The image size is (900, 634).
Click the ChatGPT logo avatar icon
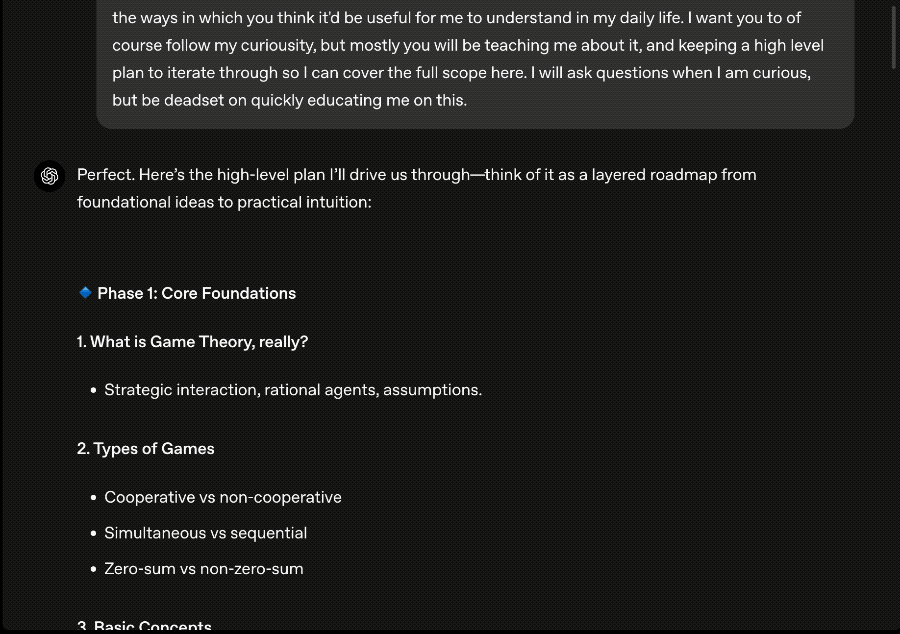point(49,176)
